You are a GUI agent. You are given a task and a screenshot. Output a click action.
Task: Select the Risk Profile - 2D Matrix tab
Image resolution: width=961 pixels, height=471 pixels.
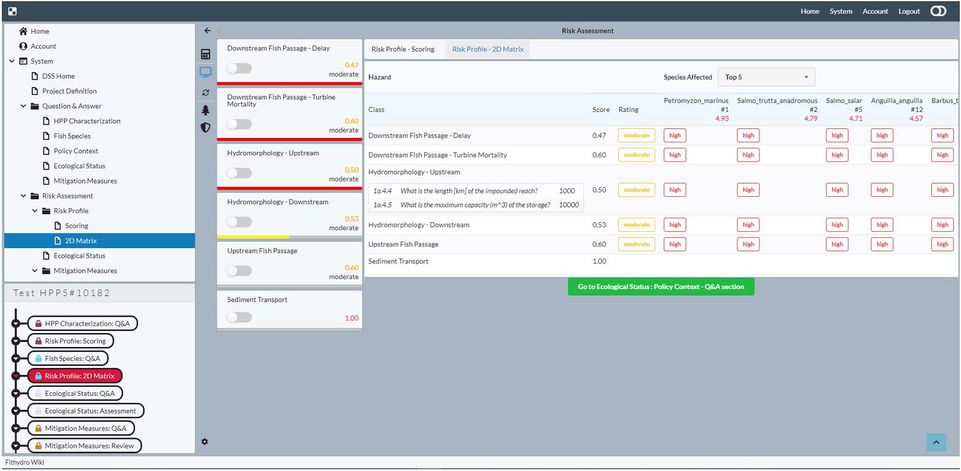(488, 49)
